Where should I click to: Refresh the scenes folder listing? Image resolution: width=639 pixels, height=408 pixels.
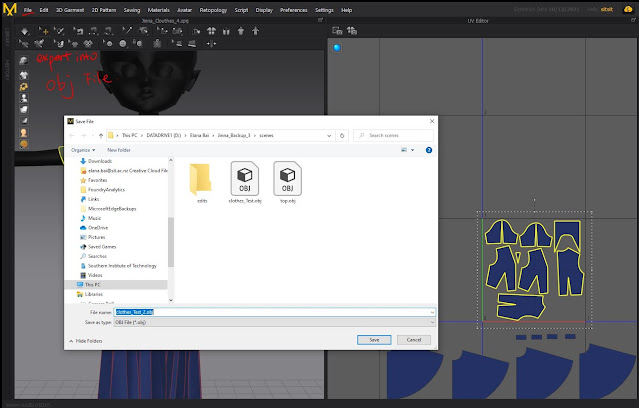click(342, 135)
